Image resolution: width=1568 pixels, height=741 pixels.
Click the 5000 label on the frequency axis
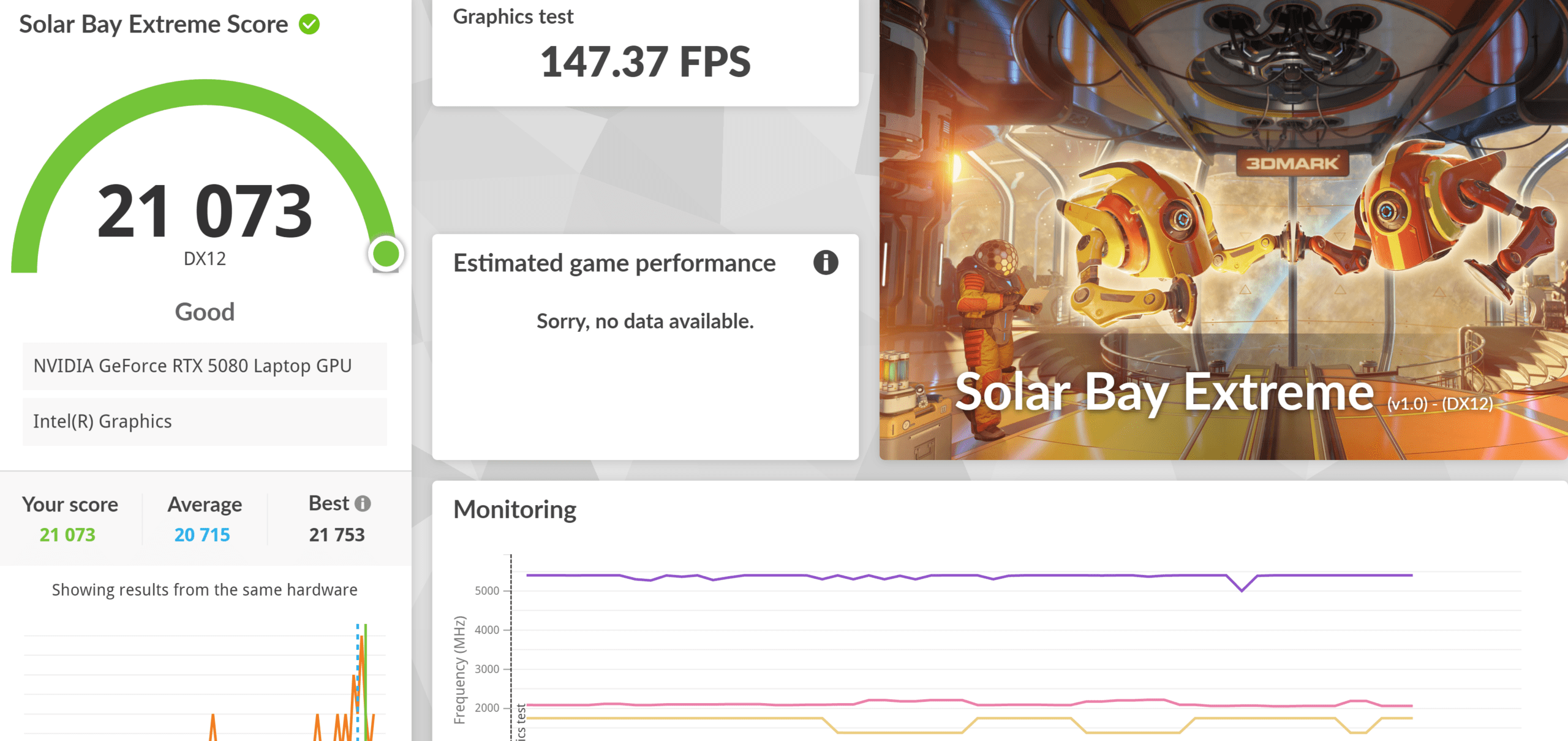[x=487, y=591]
